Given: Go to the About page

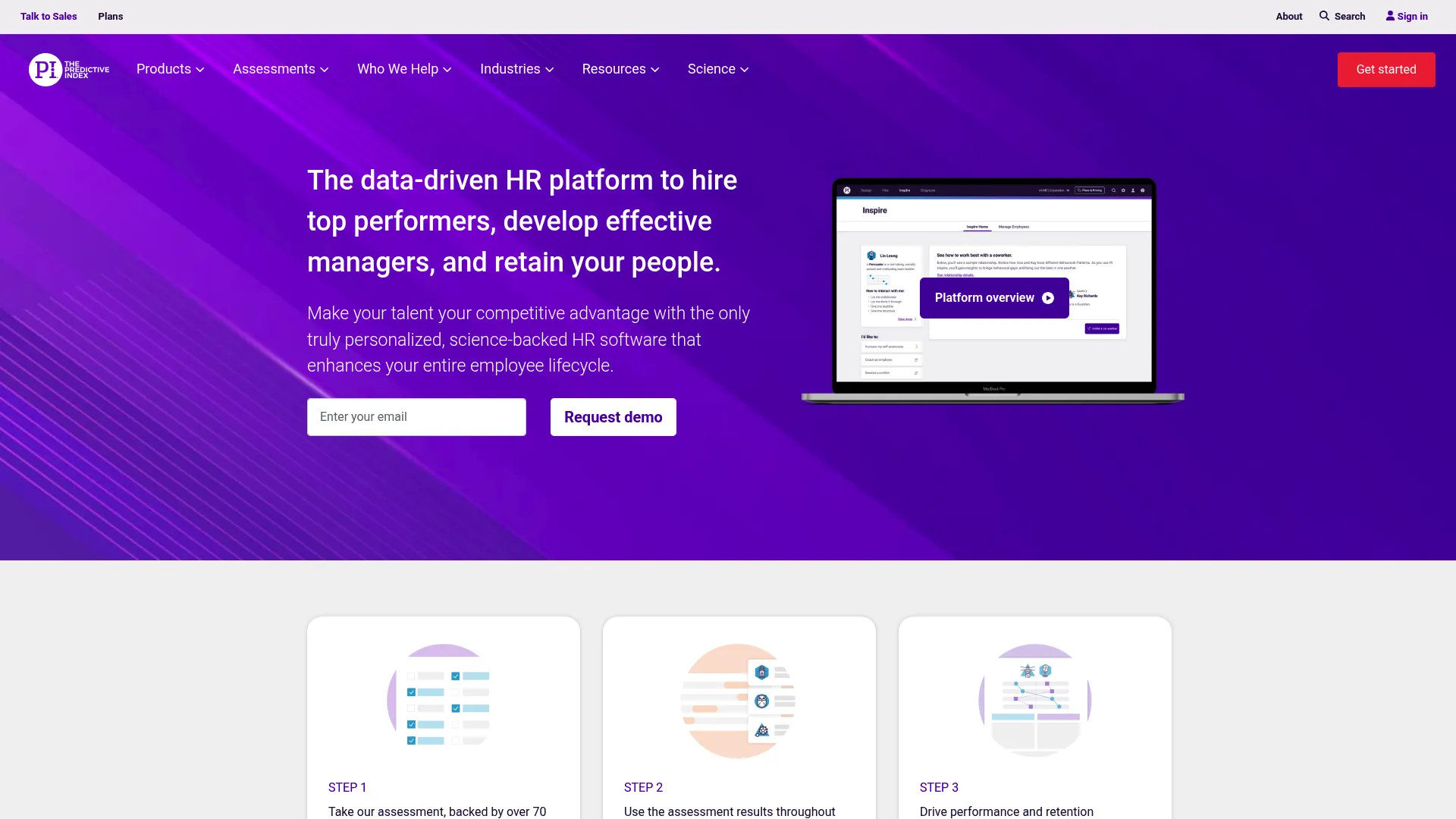Looking at the screenshot, I should [x=1288, y=16].
